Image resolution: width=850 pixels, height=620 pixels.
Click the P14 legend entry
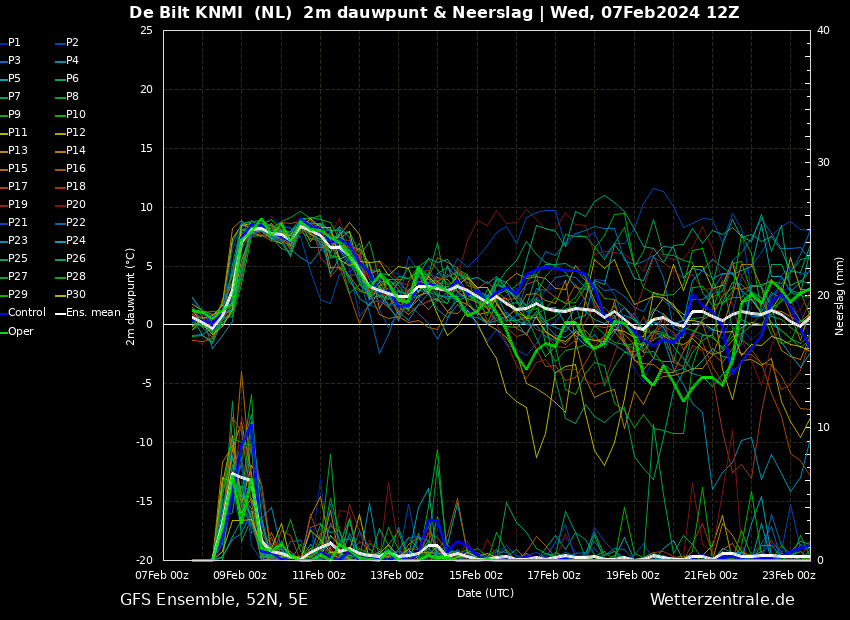pyautogui.click(x=71, y=150)
